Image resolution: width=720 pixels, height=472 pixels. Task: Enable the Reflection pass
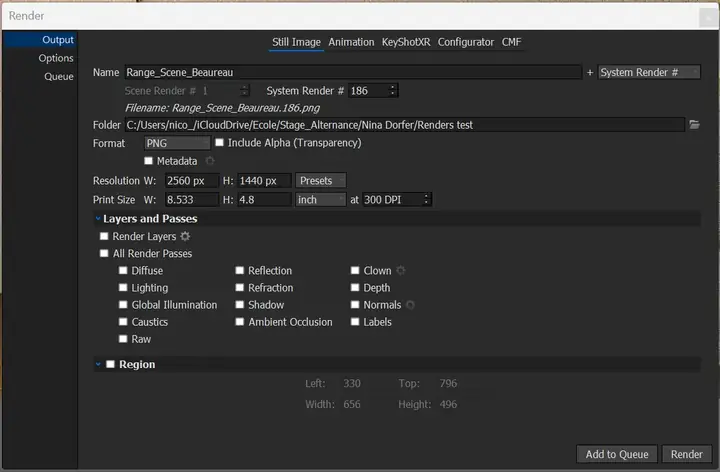tap(240, 270)
